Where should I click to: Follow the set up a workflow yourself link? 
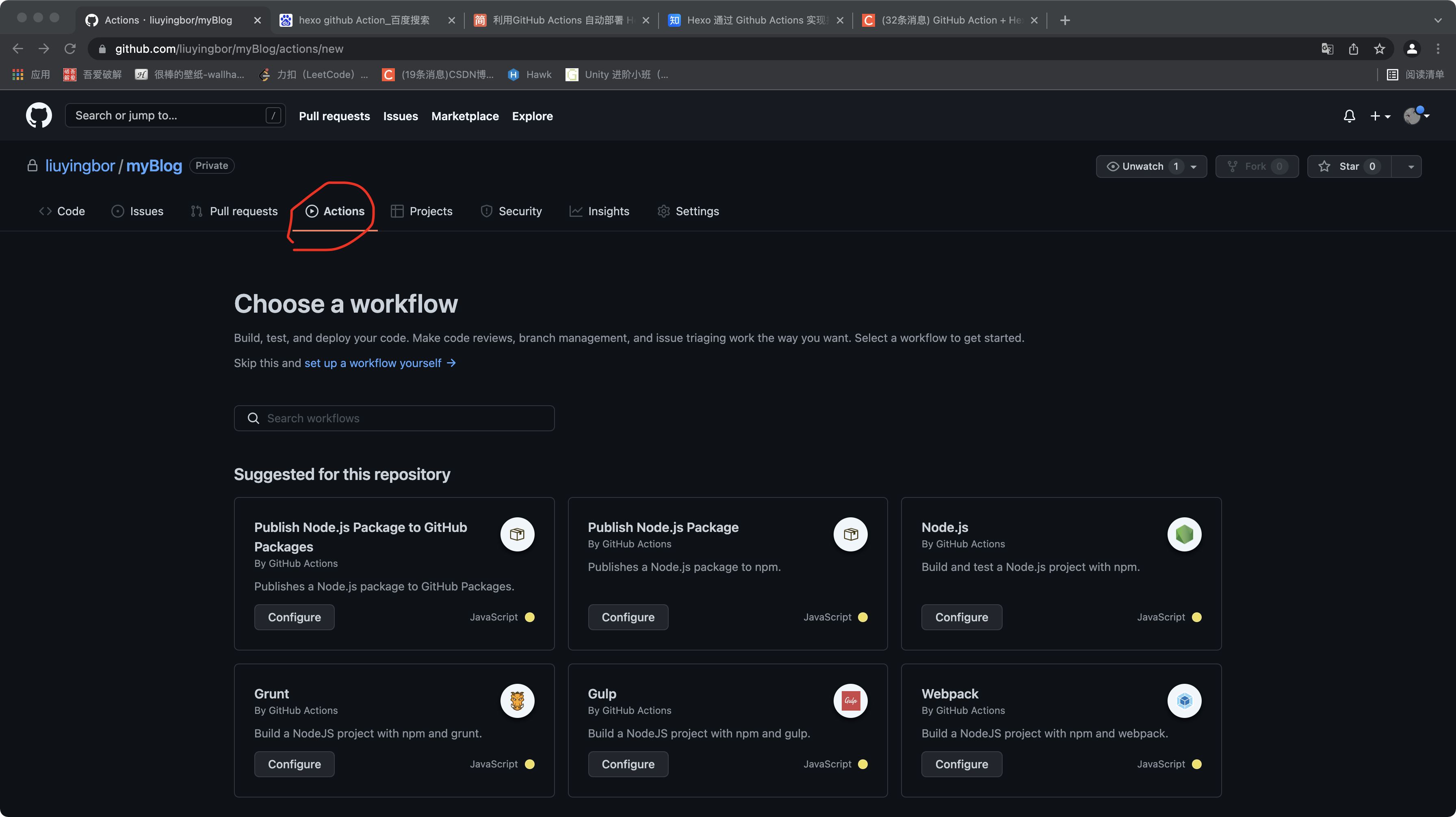pyautogui.click(x=380, y=363)
